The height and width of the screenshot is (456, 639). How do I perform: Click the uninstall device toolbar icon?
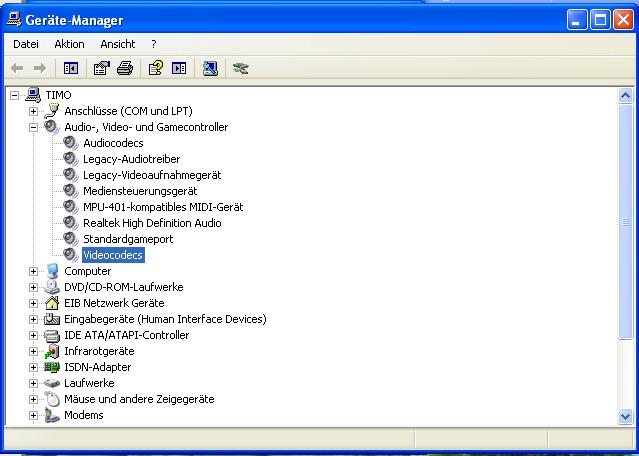click(x=241, y=68)
